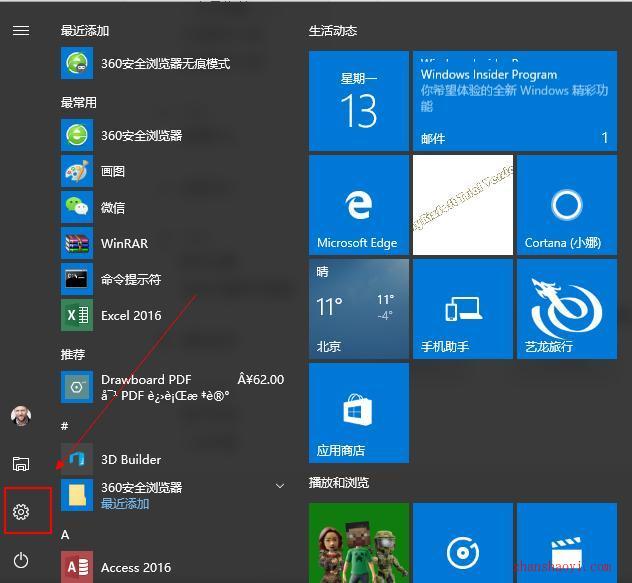
Task: Open the user account avatar
Action: tap(21, 416)
